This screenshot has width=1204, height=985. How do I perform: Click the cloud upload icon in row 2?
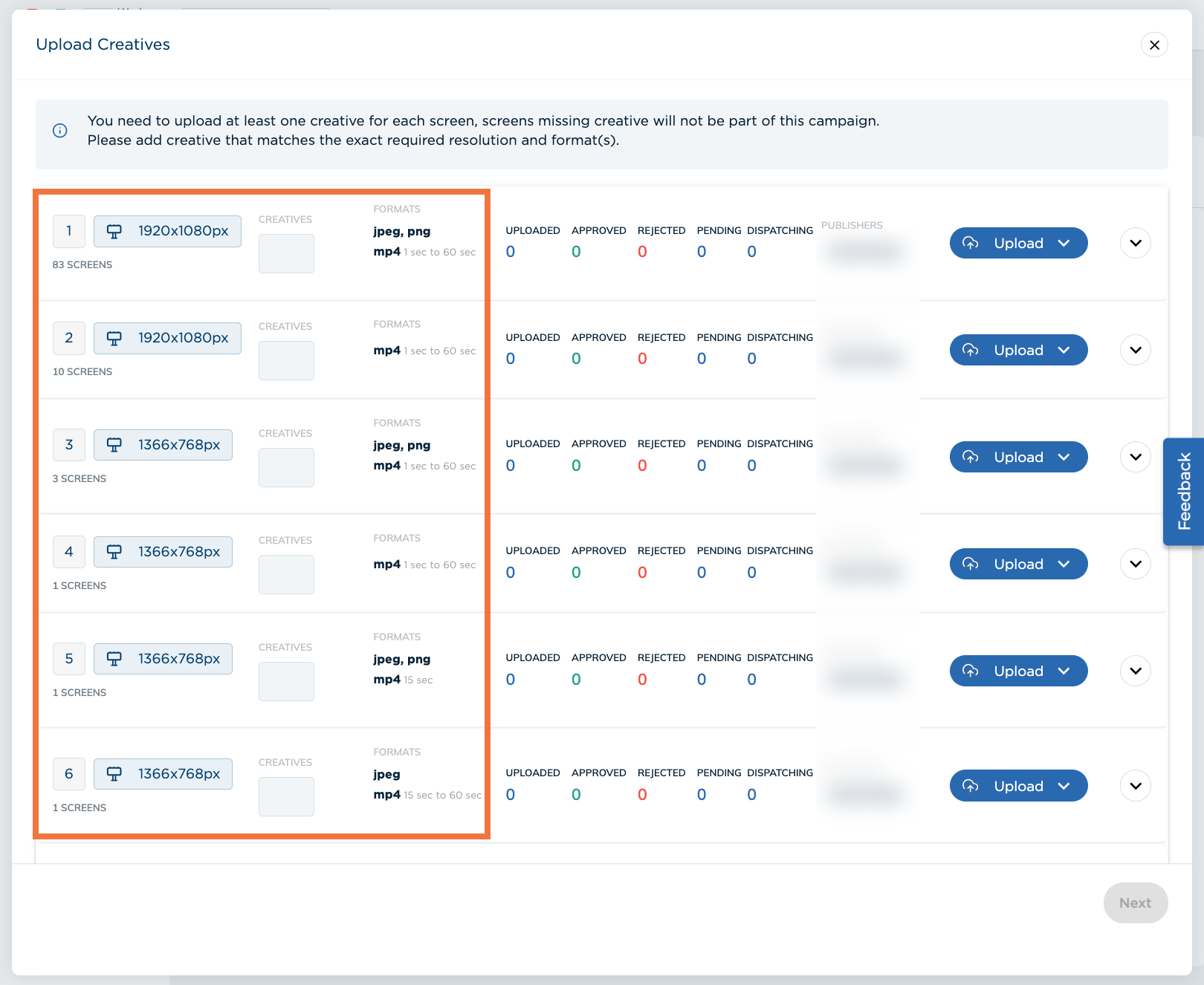[x=971, y=350]
